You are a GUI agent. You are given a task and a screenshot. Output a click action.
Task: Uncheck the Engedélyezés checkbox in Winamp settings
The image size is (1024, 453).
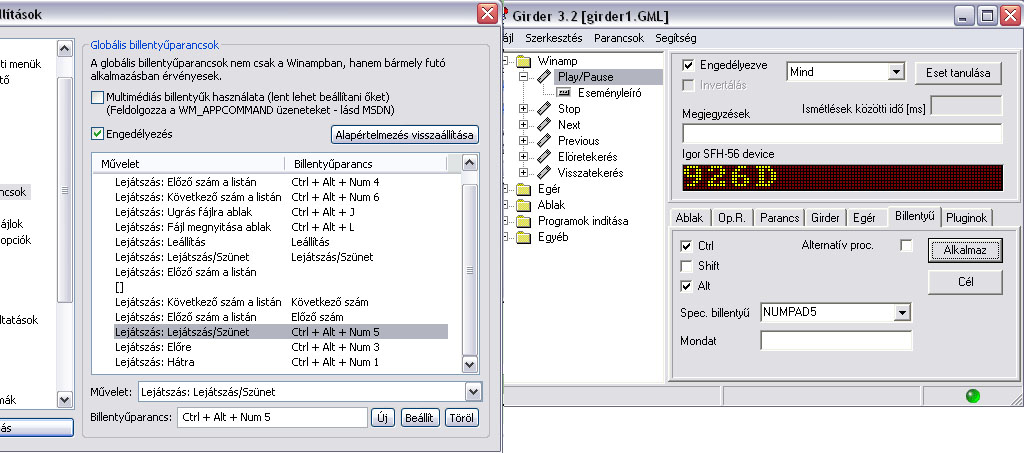coord(97,134)
